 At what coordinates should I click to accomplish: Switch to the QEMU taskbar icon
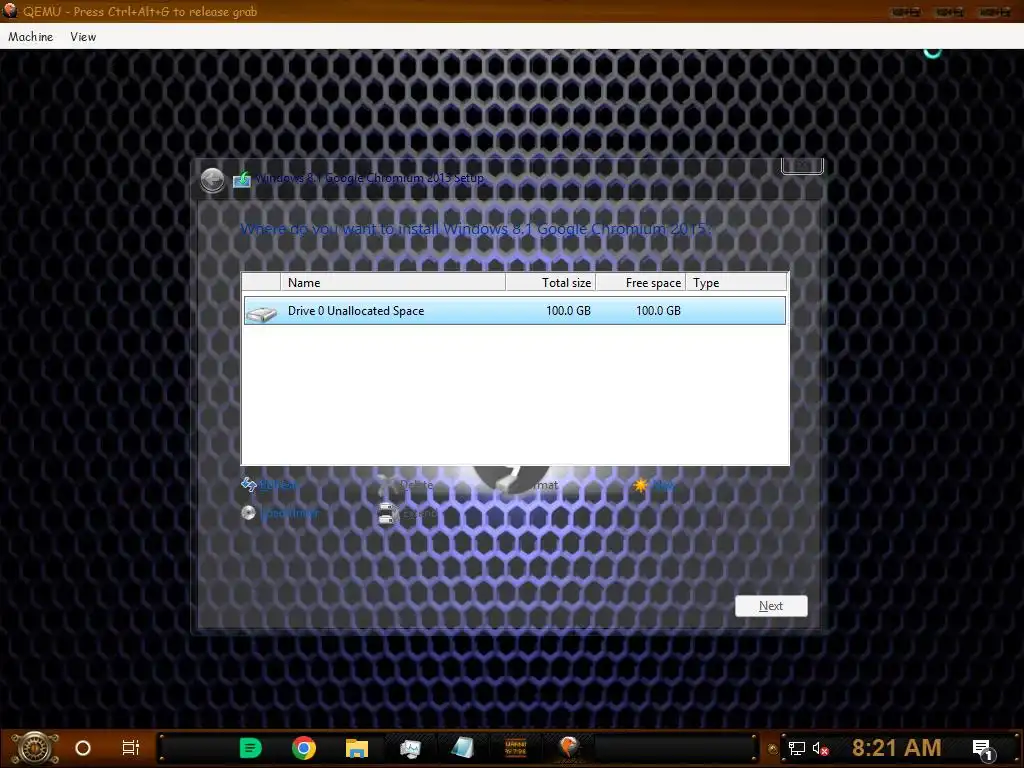[569, 746]
